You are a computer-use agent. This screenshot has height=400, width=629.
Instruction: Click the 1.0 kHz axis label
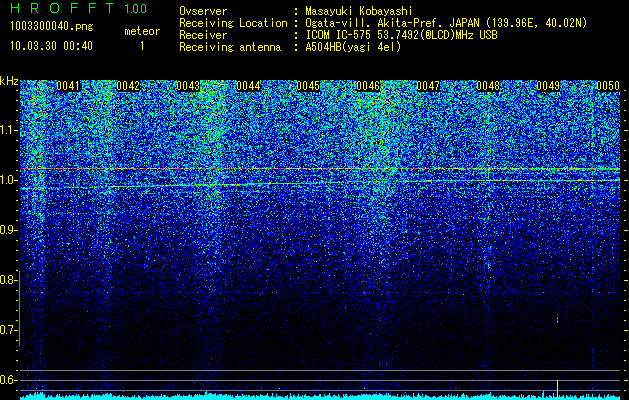pyautogui.click(x=8, y=180)
